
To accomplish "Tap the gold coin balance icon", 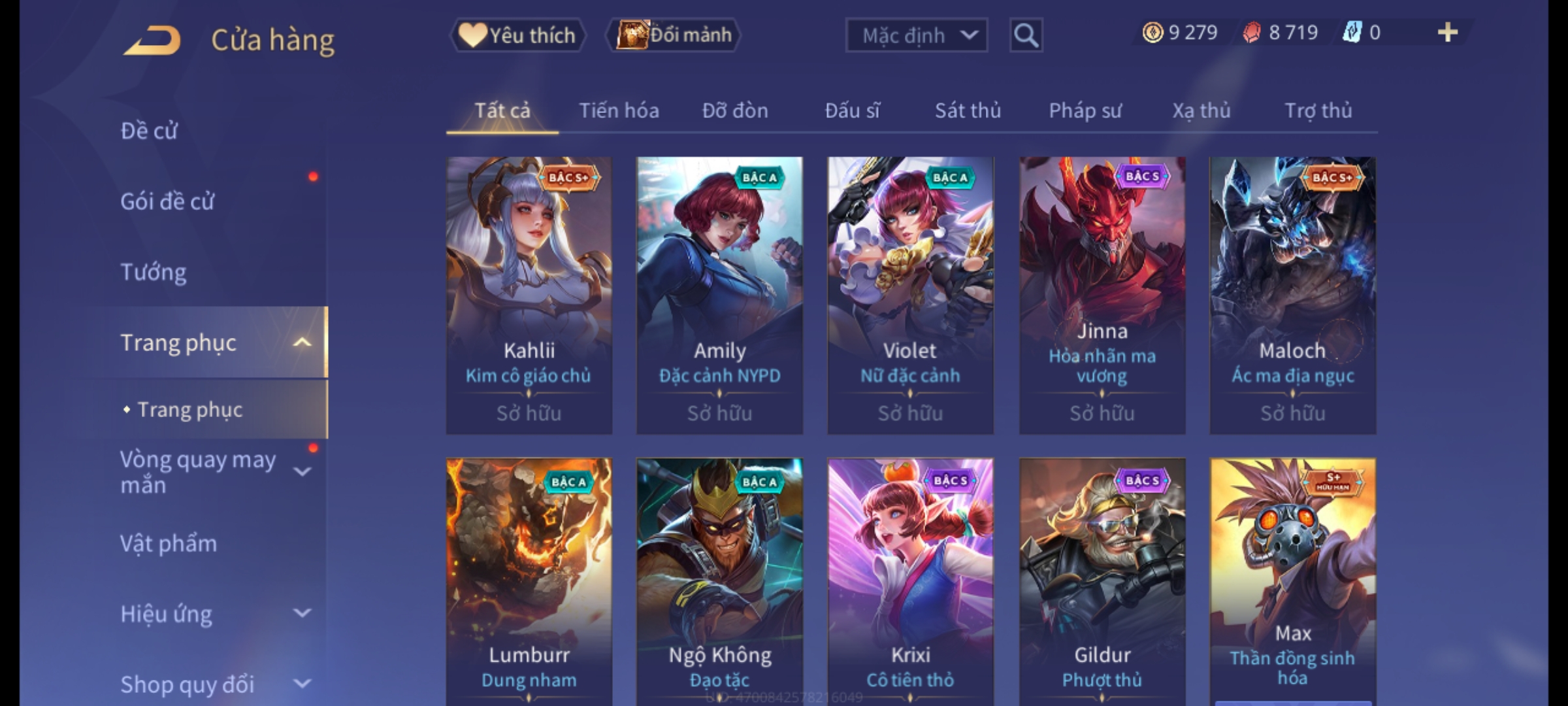I will click(1152, 33).
